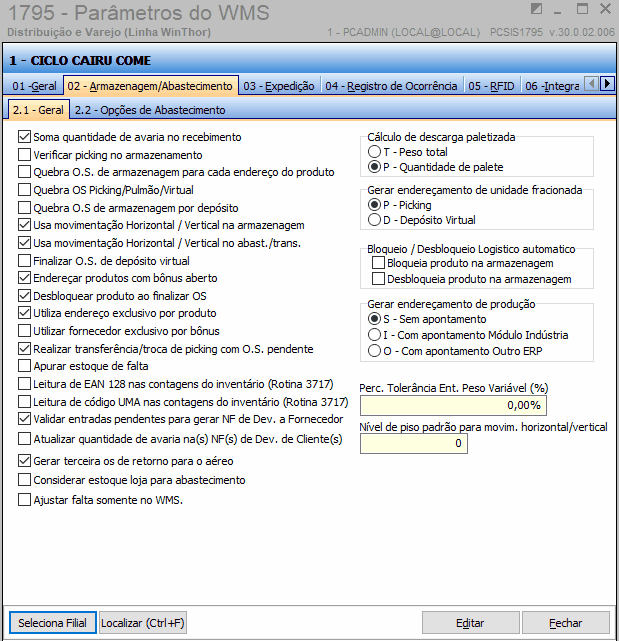The image size is (619, 641).
Task: Open 04 - Registro de Ocorrência tab
Action: click(391, 86)
